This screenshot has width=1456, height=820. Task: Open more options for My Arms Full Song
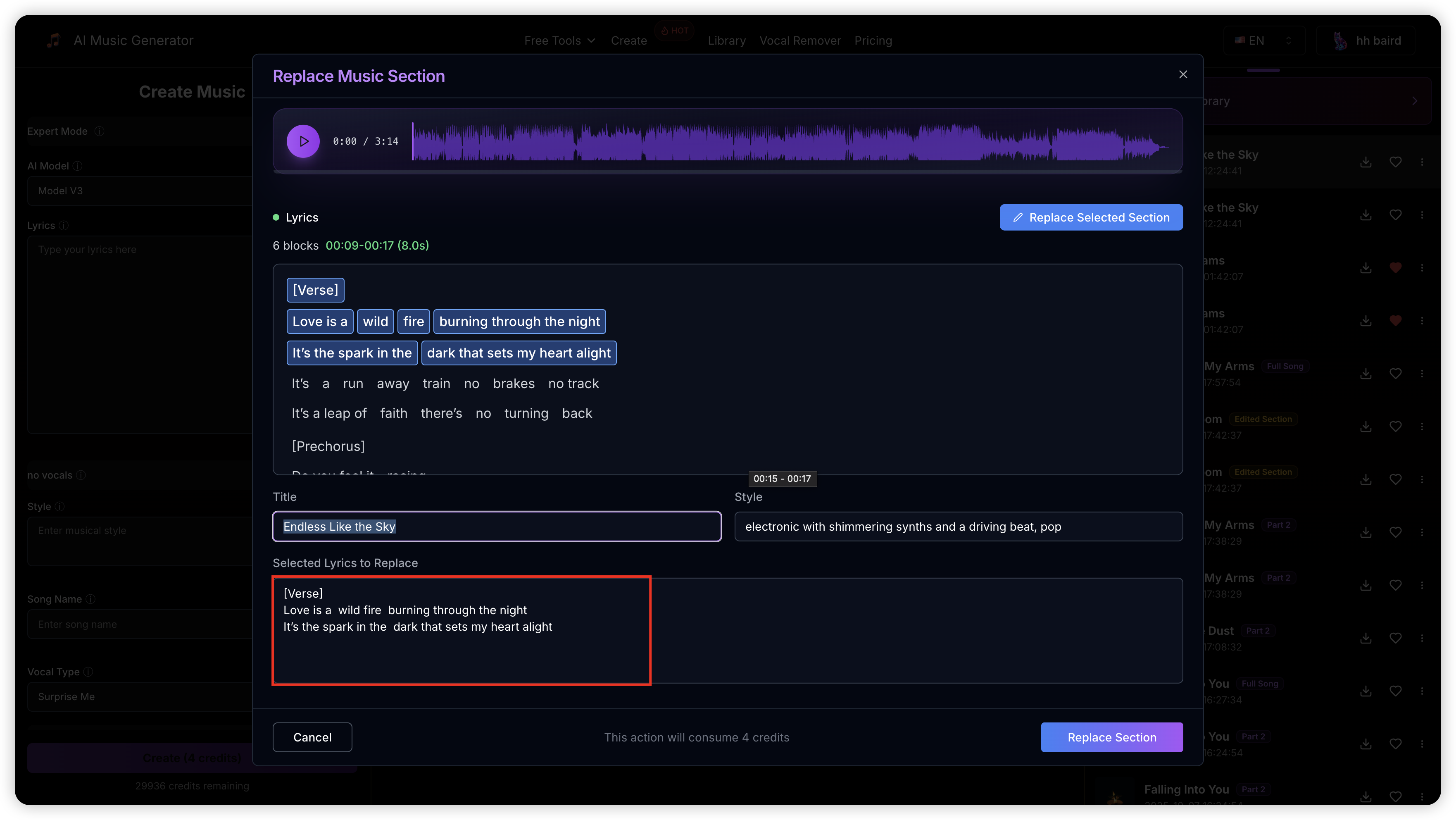click(1422, 374)
